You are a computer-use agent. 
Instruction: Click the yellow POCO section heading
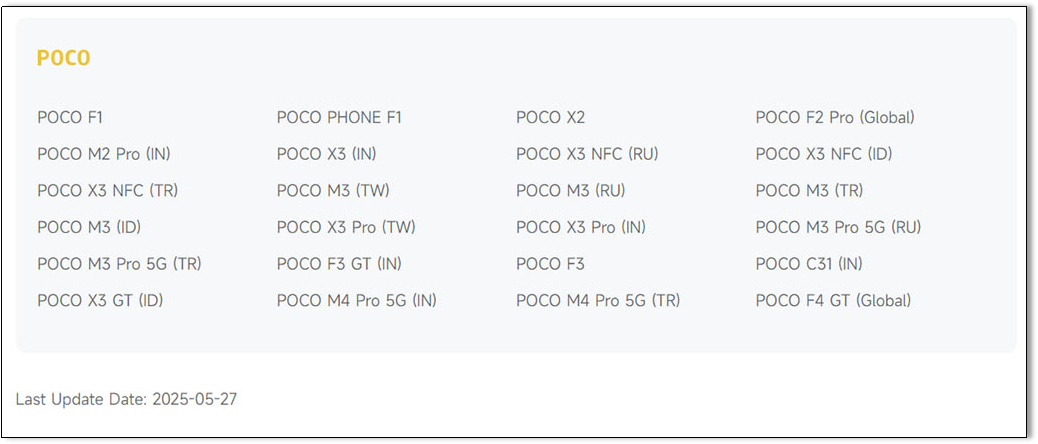[64, 58]
